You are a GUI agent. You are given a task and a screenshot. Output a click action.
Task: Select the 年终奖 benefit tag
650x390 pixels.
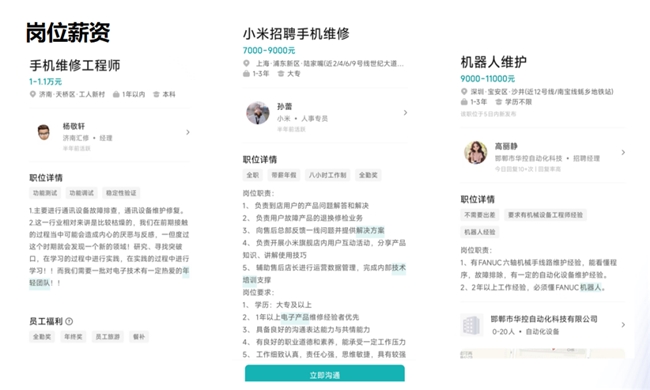[x=73, y=337]
